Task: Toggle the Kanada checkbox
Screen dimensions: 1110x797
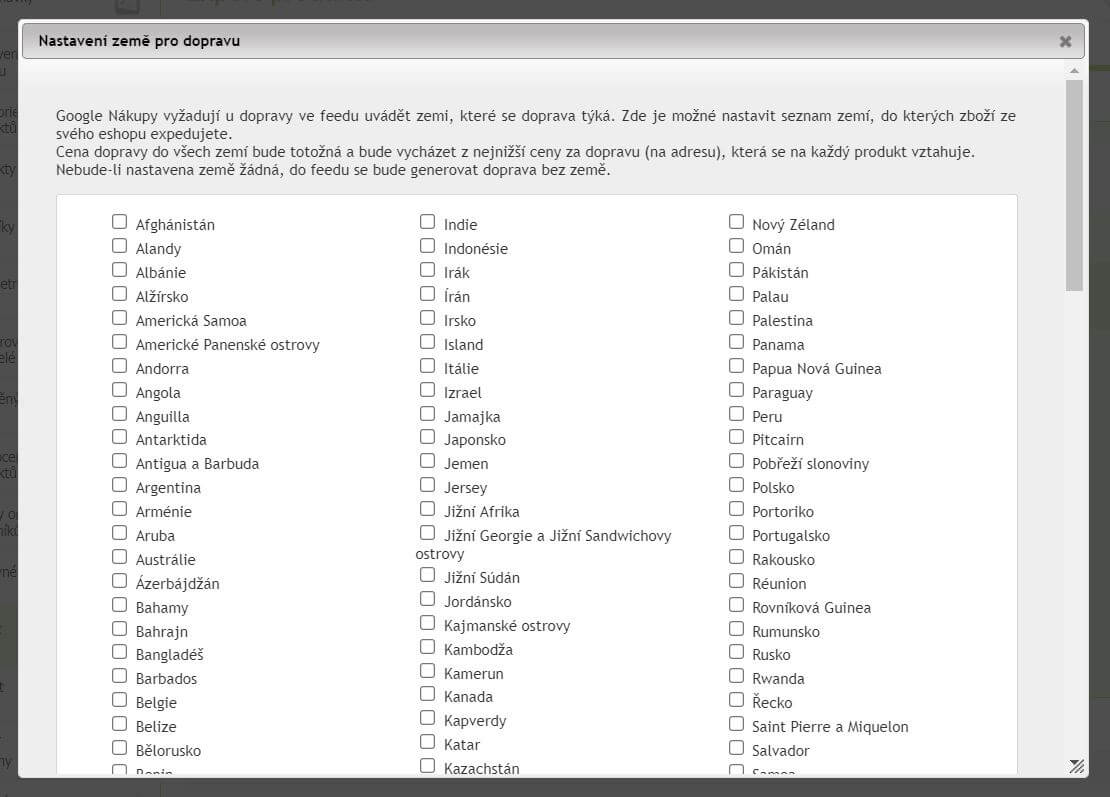Action: pyautogui.click(x=428, y=695)
